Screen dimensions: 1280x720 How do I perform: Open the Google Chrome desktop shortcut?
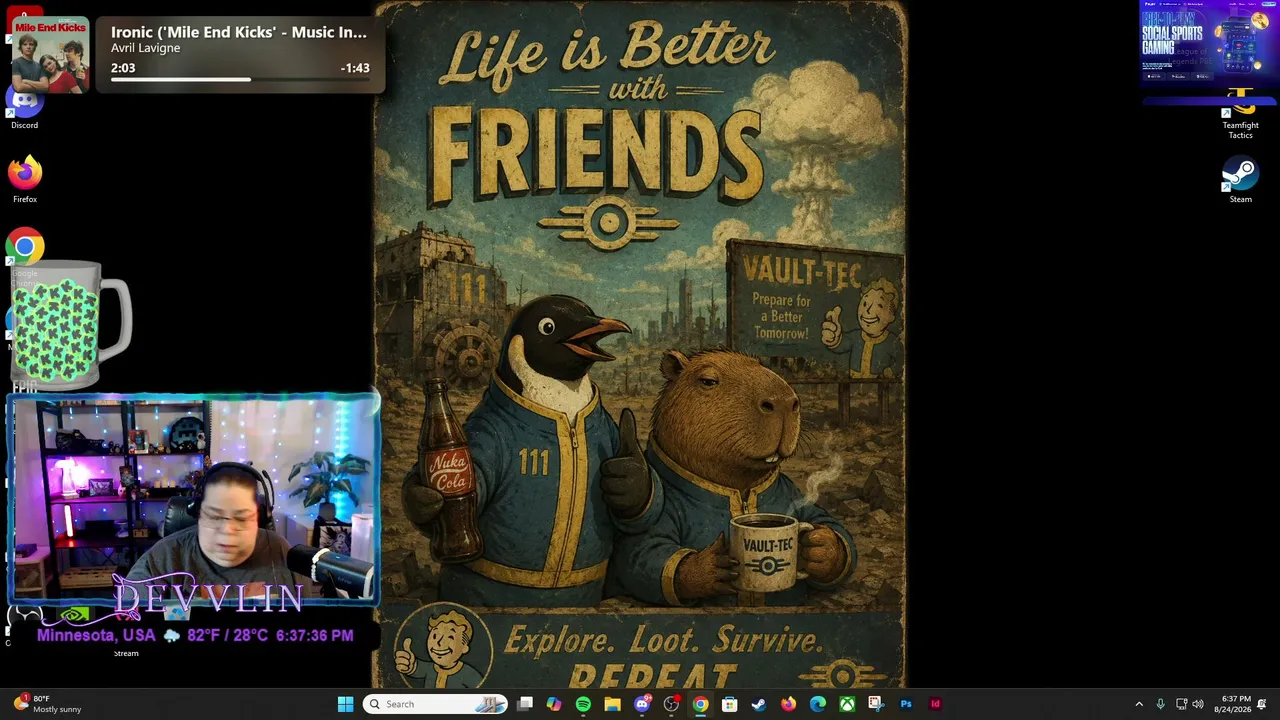[25, 251]
